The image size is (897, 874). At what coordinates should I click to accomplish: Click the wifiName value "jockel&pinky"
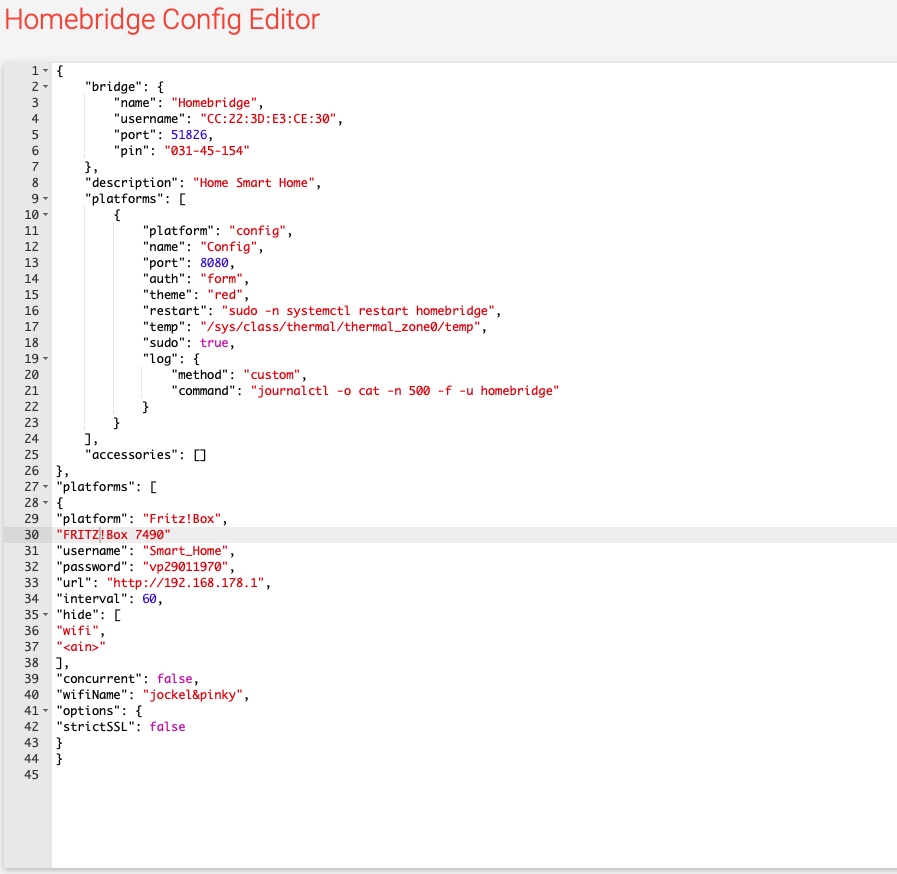tap(193, 694)
